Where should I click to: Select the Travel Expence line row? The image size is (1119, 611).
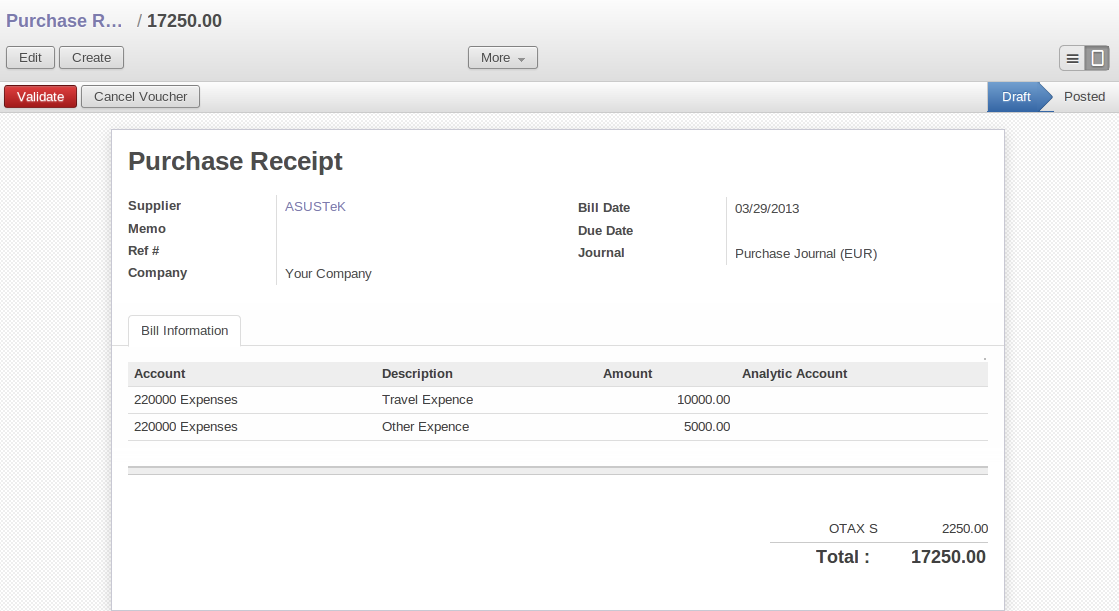(427, 400)
